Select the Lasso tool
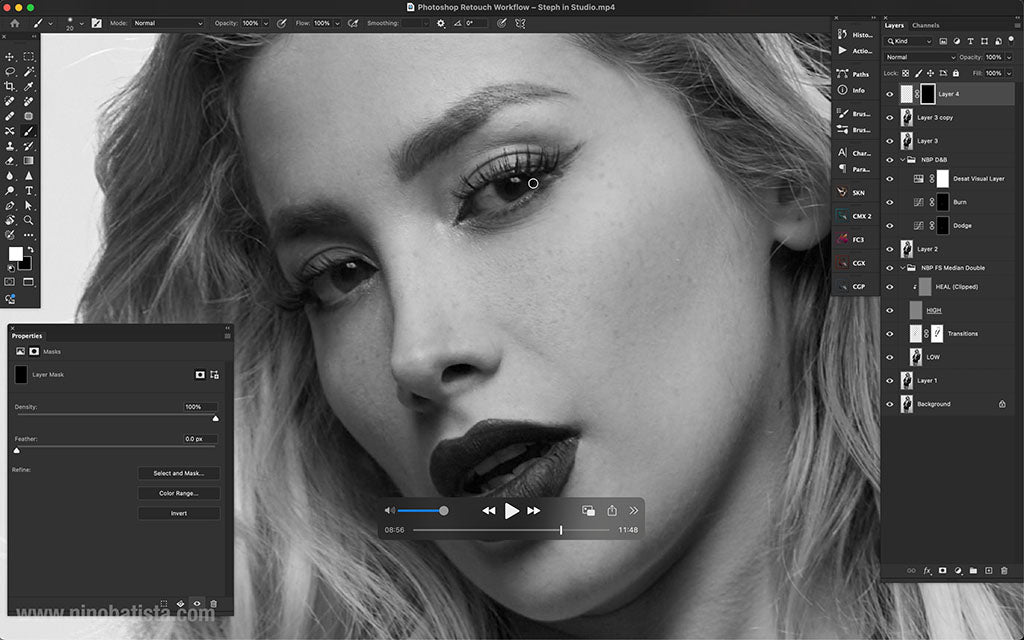 (12, 71)
